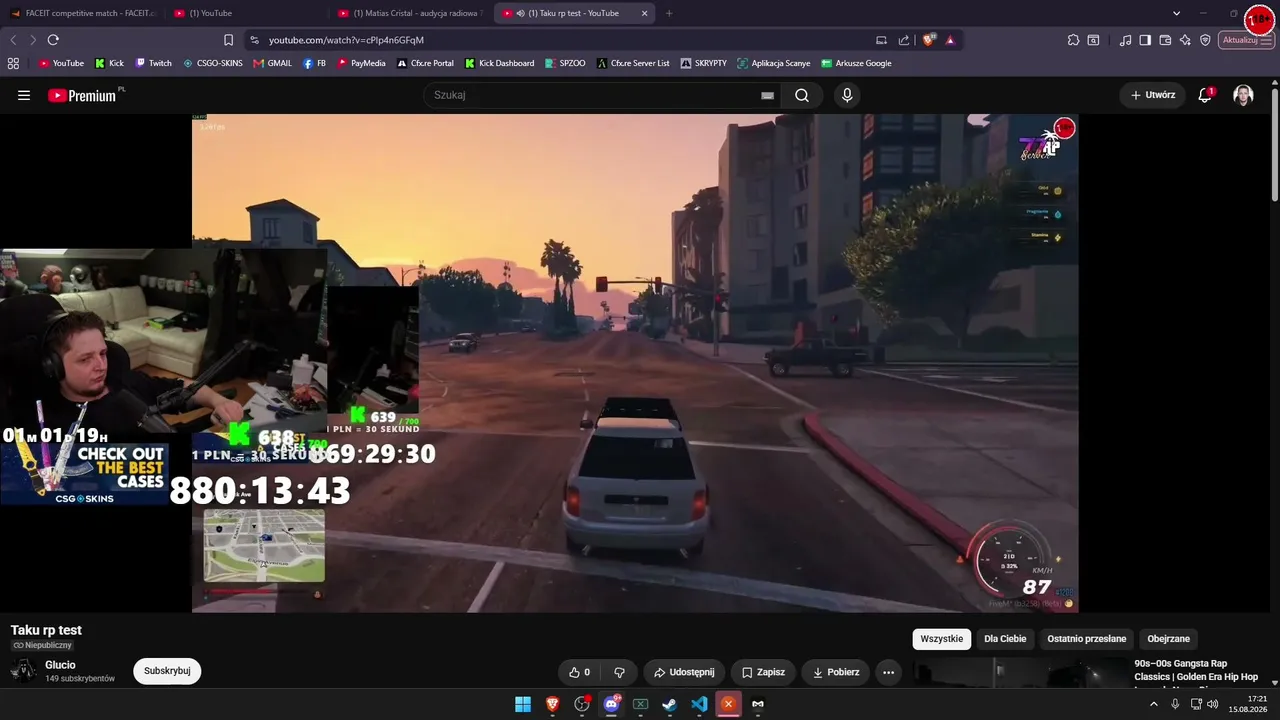1280x720 pixels.
Task: Open 90s–00s Gangsta Rap Classics thumbnail
Action: click(1020, 675)
